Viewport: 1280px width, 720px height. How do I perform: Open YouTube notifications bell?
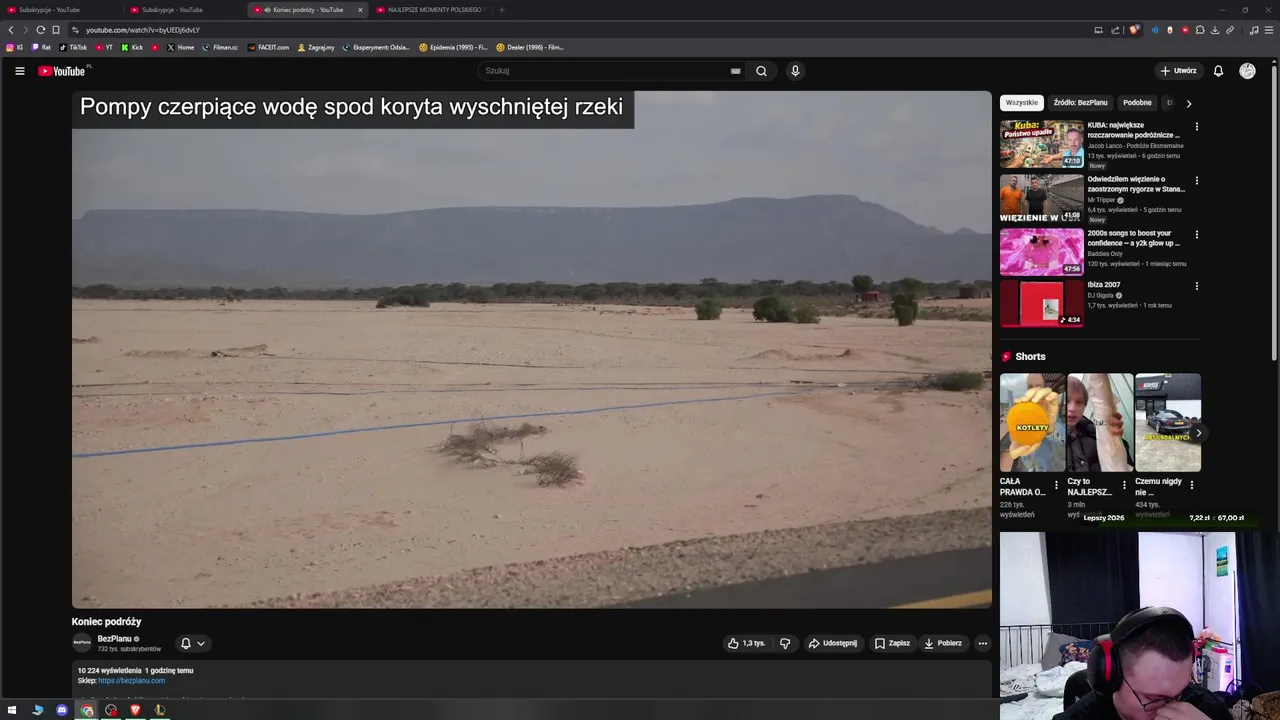click(x=1218, y=71)
